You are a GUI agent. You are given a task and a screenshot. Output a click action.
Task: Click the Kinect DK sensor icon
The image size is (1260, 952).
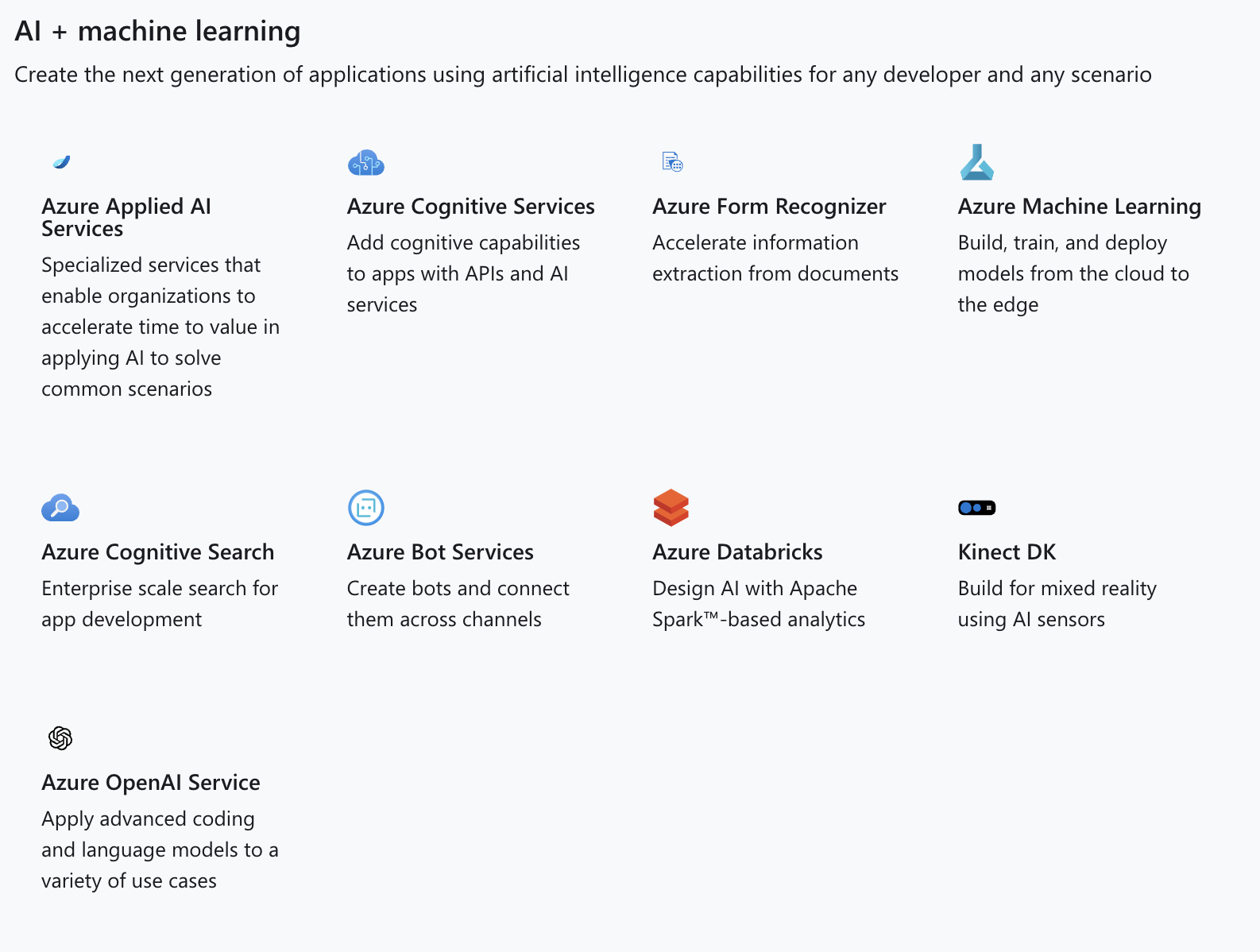point(977,508)
